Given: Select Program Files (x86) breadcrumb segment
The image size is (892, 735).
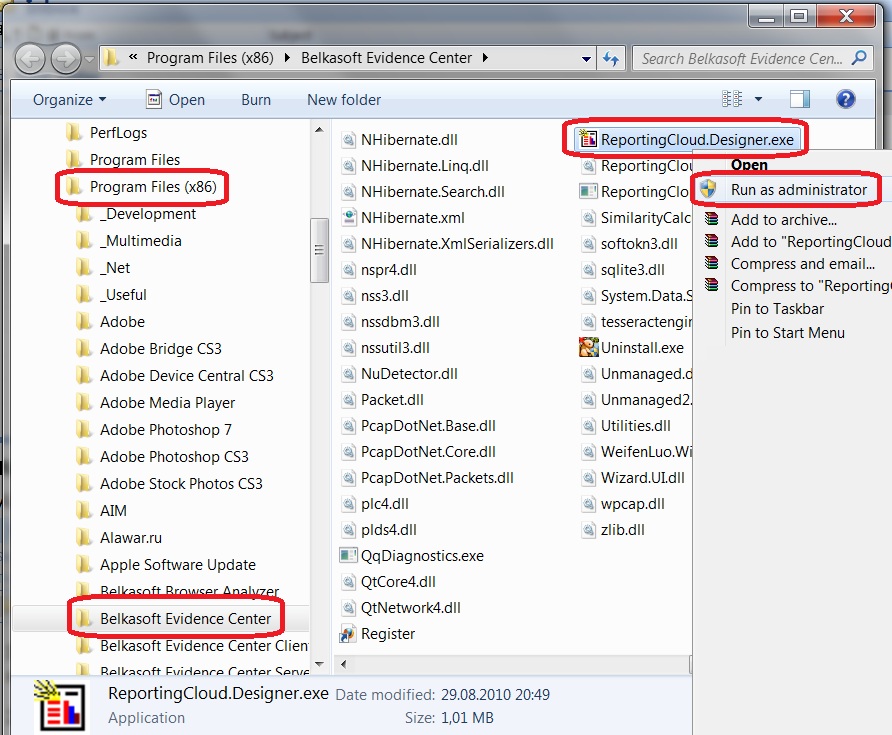Looking at the screenshot, I should click(210, 58).
